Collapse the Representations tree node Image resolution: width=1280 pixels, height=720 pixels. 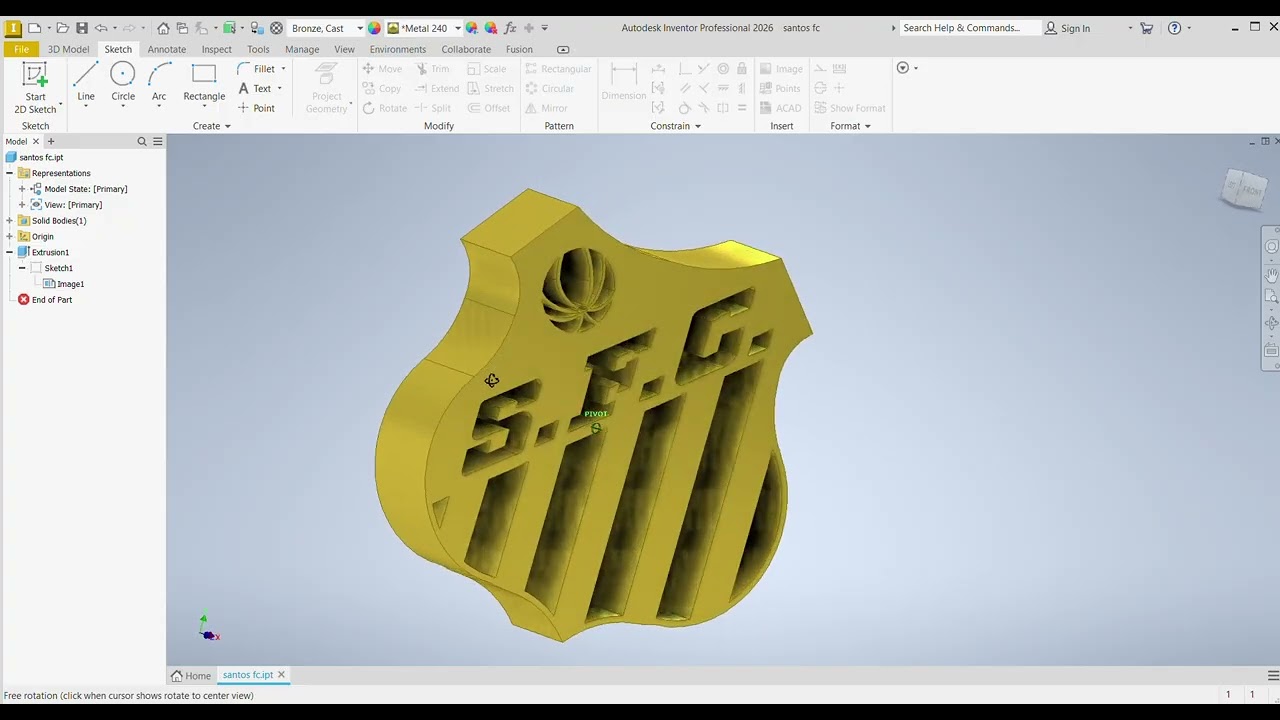[x=10, y=173]
